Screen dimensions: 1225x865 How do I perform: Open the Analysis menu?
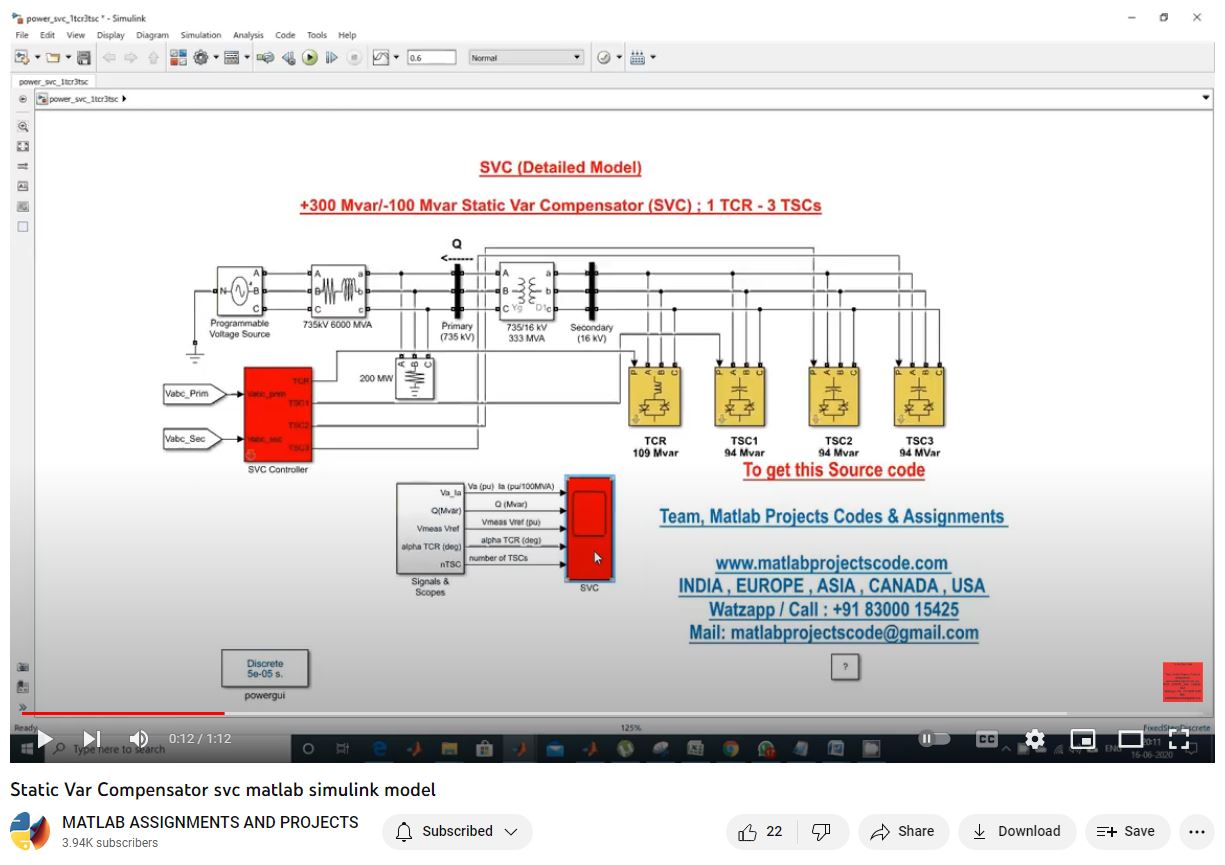248,35
